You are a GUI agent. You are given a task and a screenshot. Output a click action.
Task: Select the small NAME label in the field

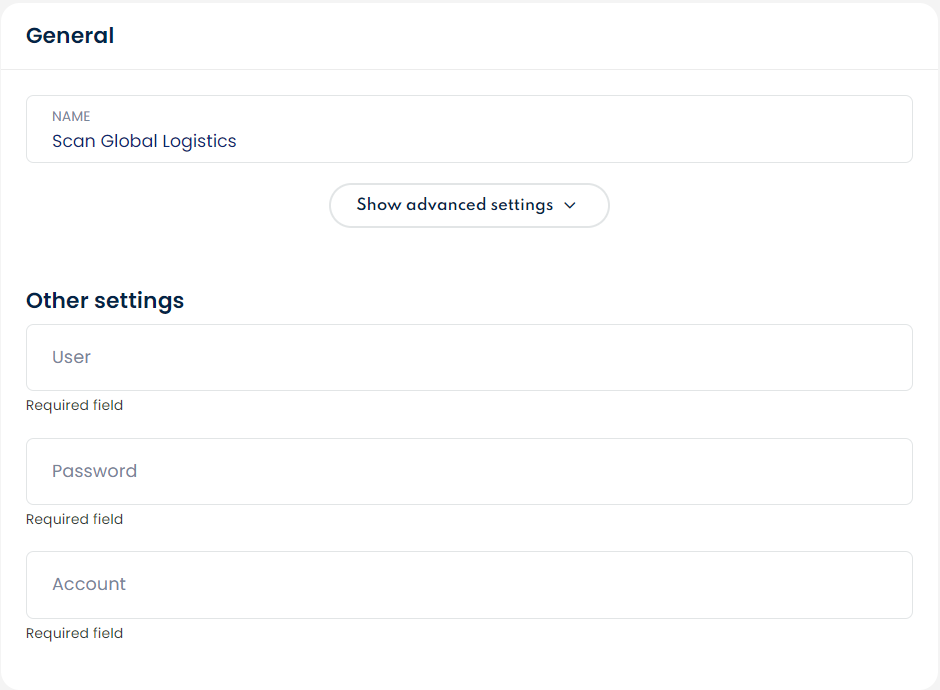(71, 117)
